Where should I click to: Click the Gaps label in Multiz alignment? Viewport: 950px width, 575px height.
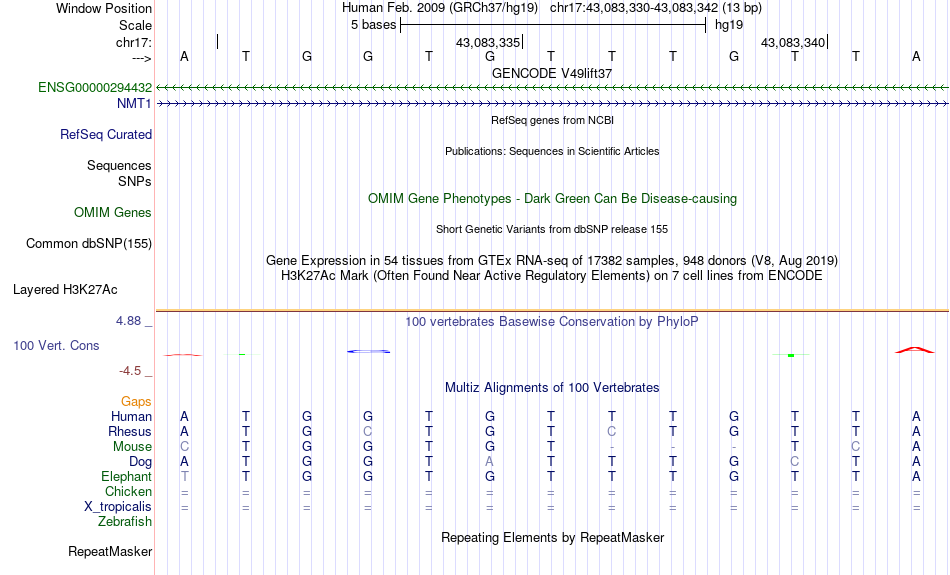point(136,402)
